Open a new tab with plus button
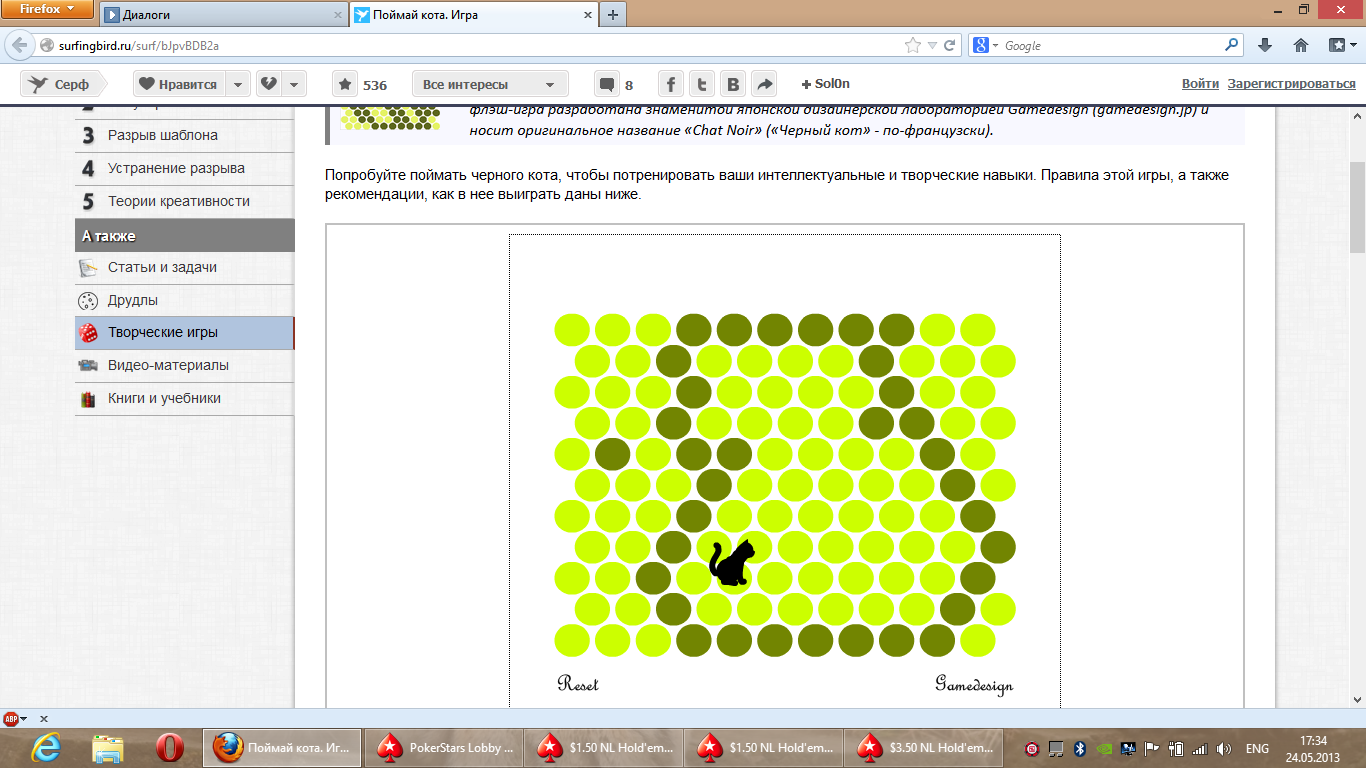 click(612, 15)
